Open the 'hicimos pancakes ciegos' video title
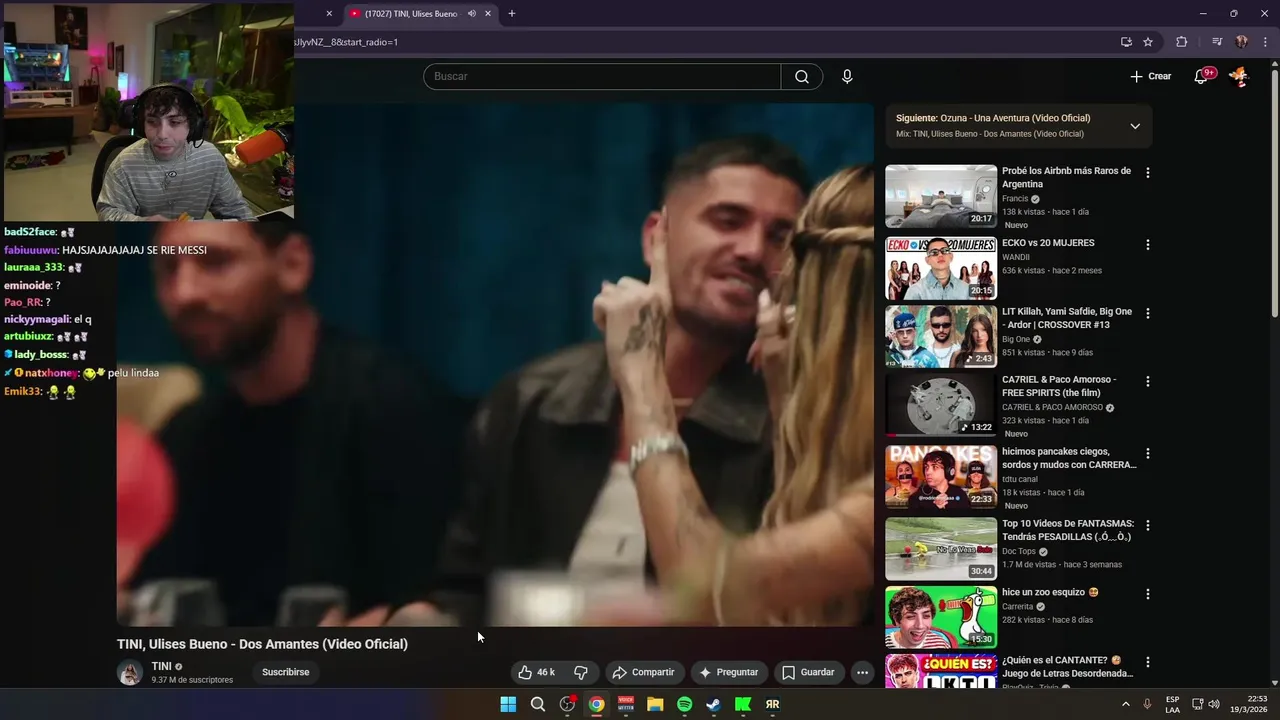 [1069, 458]
